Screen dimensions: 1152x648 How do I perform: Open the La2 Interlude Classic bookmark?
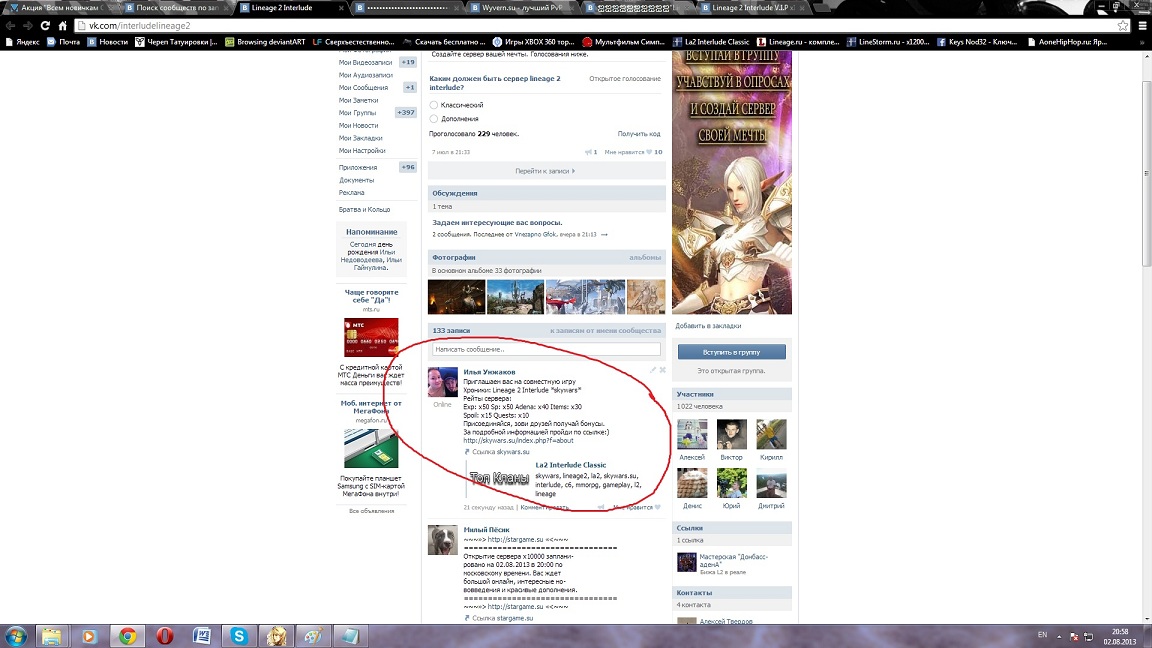(x=710, y=42)
